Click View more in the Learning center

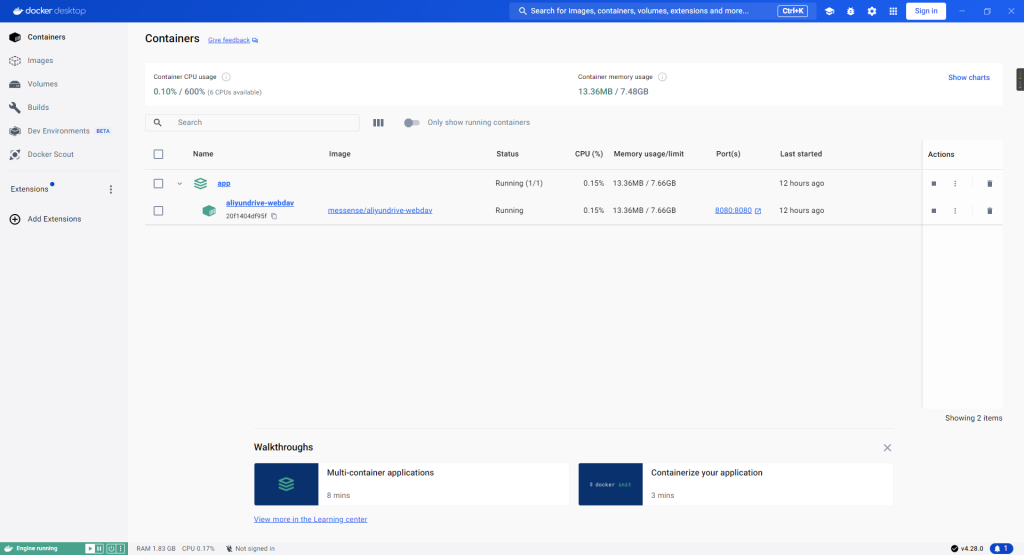tap(310, 520)
